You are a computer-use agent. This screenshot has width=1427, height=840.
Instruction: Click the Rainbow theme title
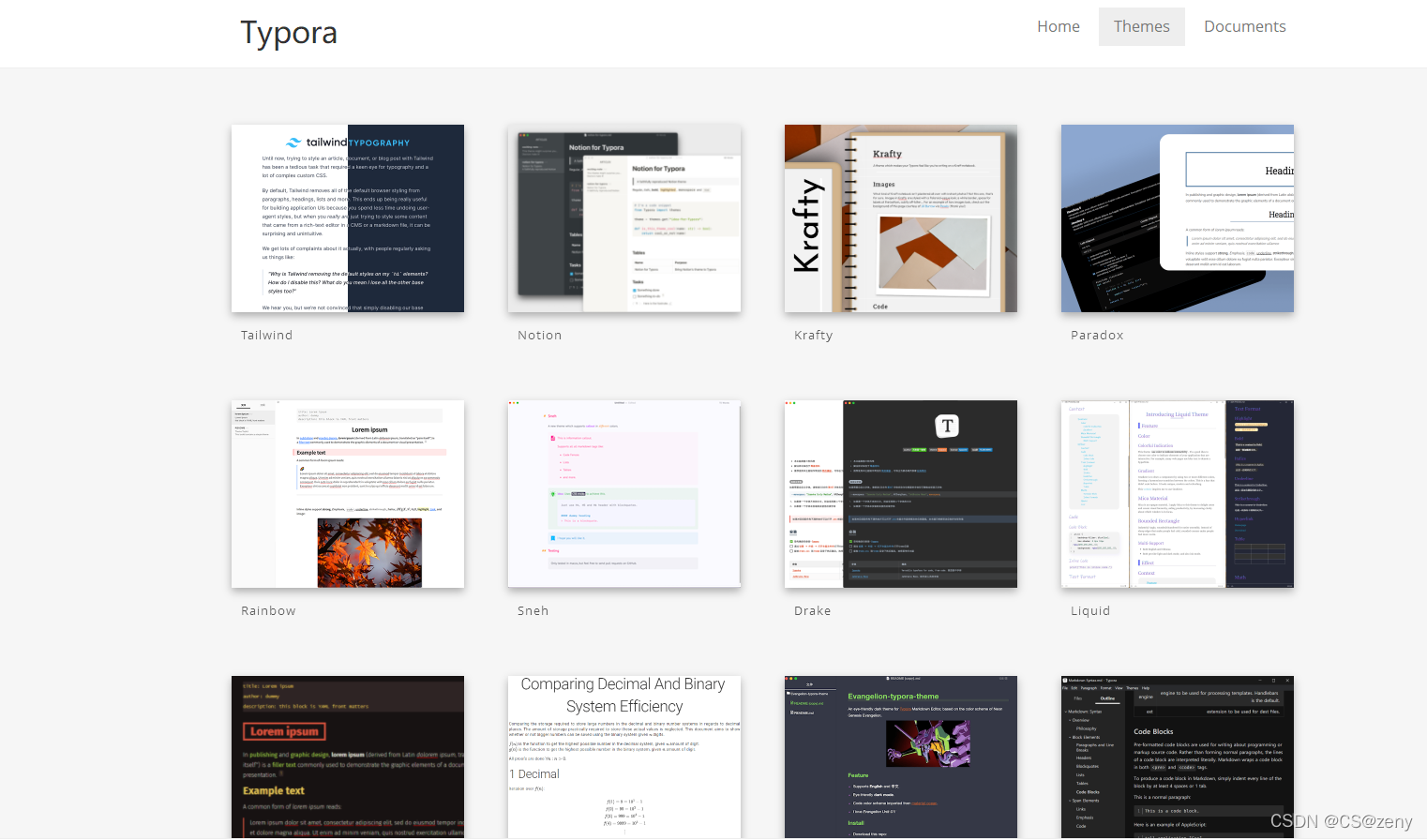click(x=268, y=610)
